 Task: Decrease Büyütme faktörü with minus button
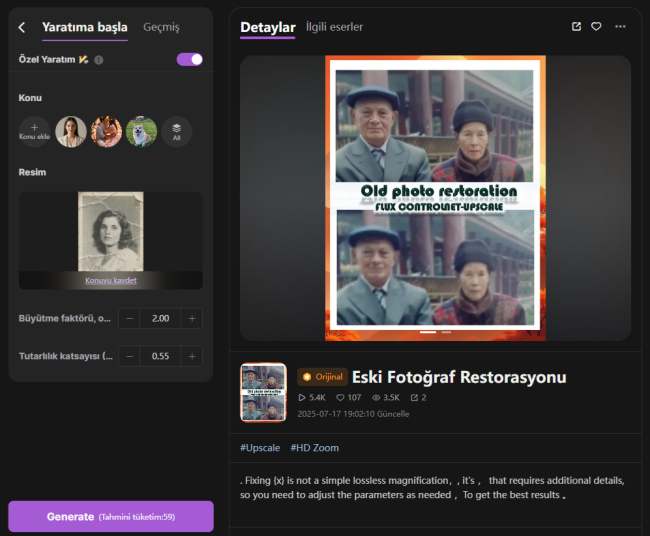click(x=129, y=318)
